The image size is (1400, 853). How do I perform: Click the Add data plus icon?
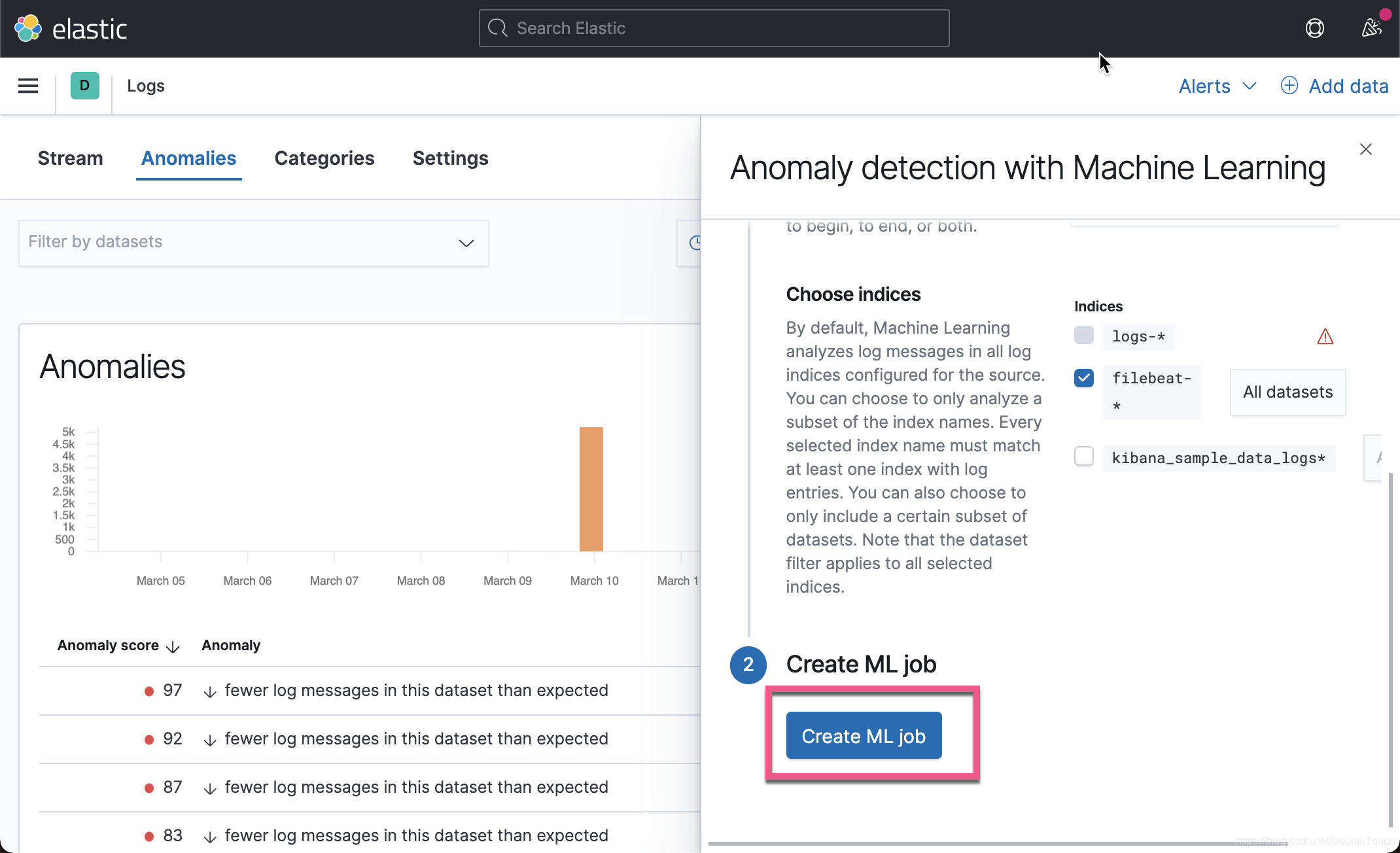(x=1289, y=86)
